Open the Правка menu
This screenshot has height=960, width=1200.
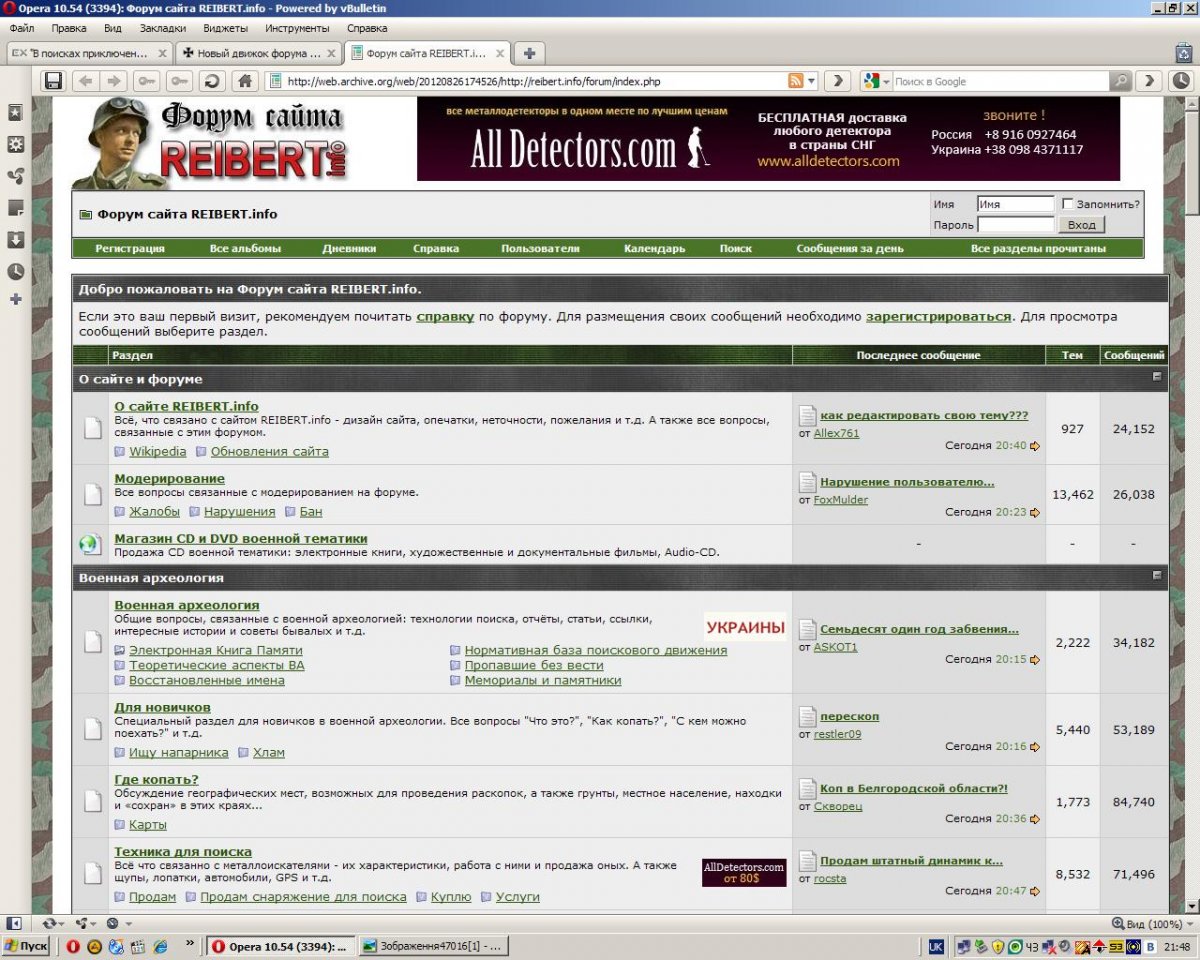pos(69,28)
